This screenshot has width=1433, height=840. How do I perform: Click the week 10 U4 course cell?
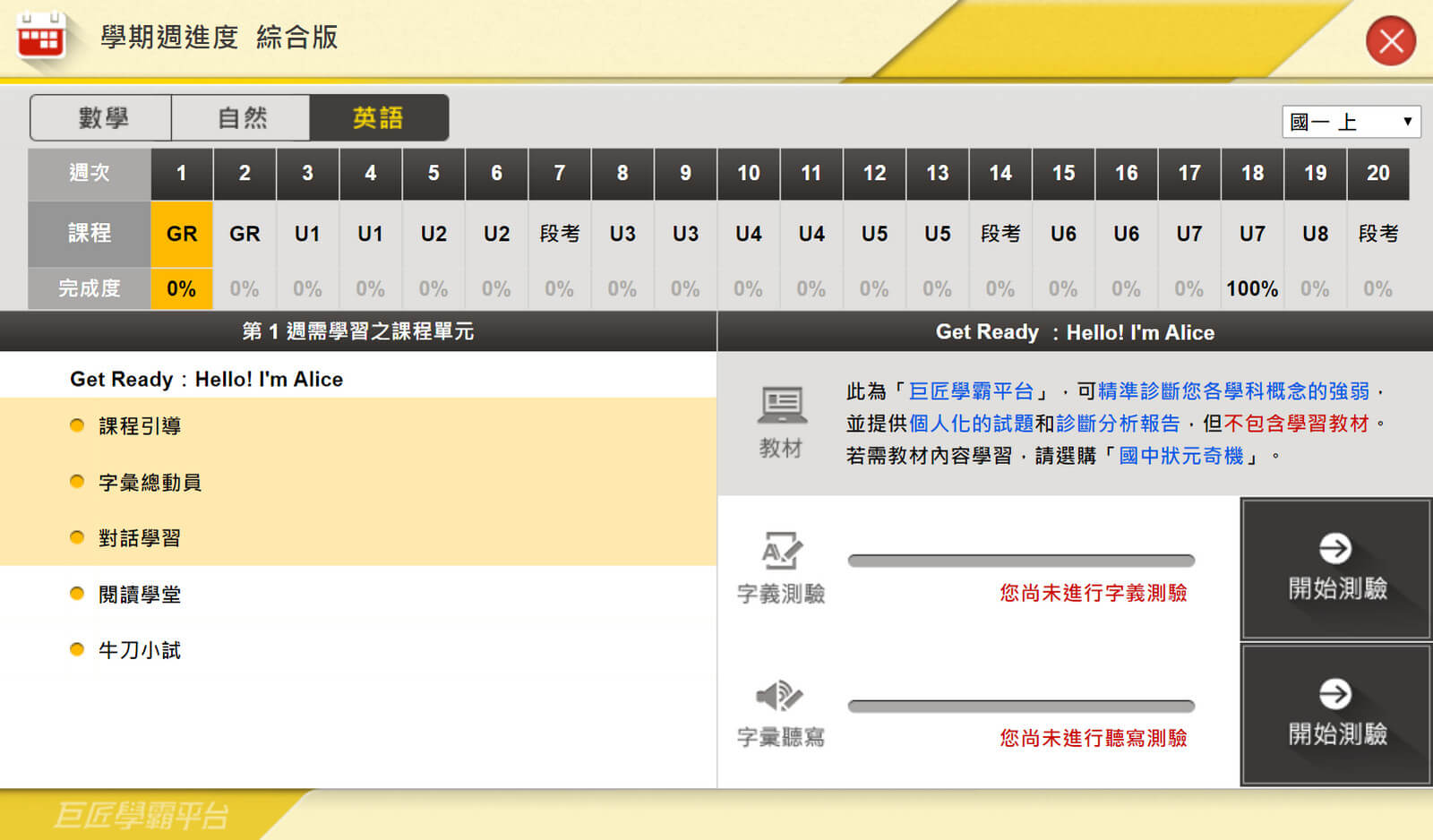(x=749, y=234)
